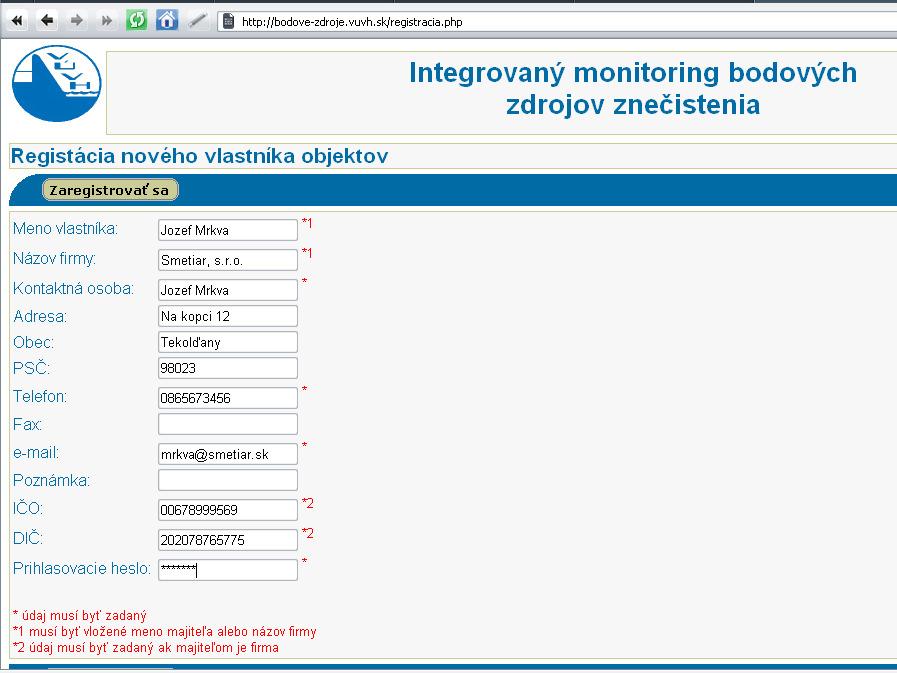Screen dimensions: 897x673
Task: Click the IČO: label
Action: point(28,508)
